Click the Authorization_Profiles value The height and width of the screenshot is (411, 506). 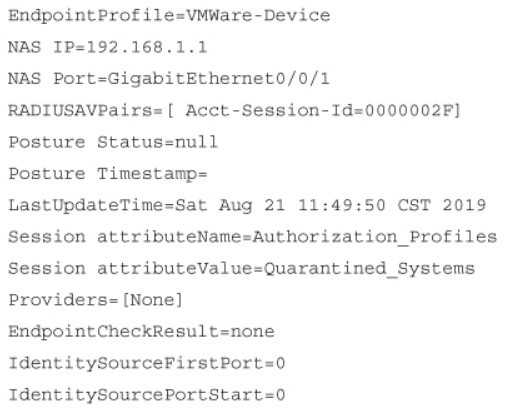click(x=375, y=237)
